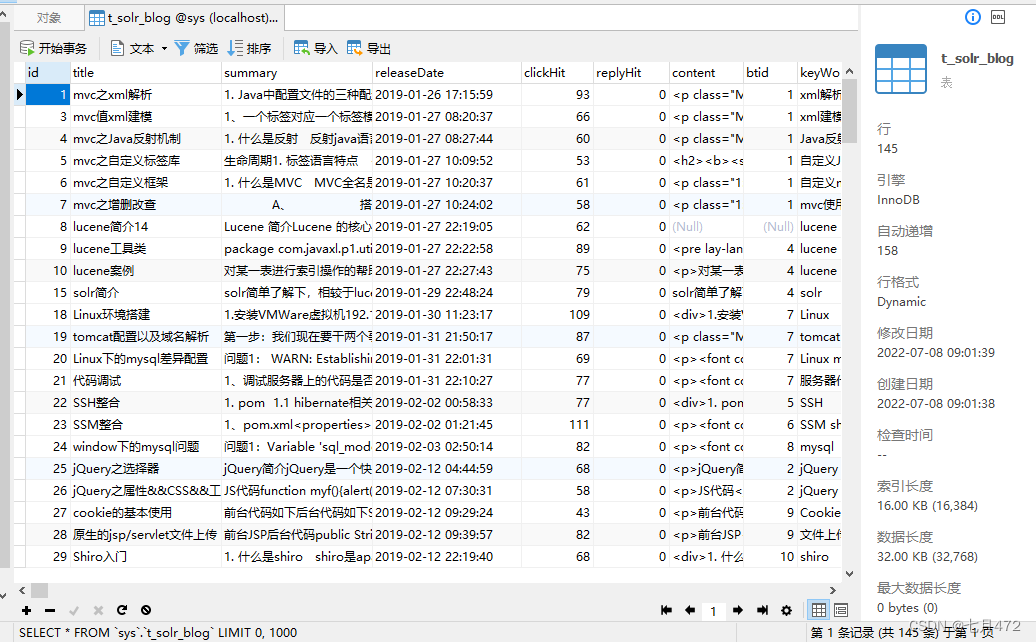Refresh the table data
This screenshot has height=642, width=1036.
point(122,610)
